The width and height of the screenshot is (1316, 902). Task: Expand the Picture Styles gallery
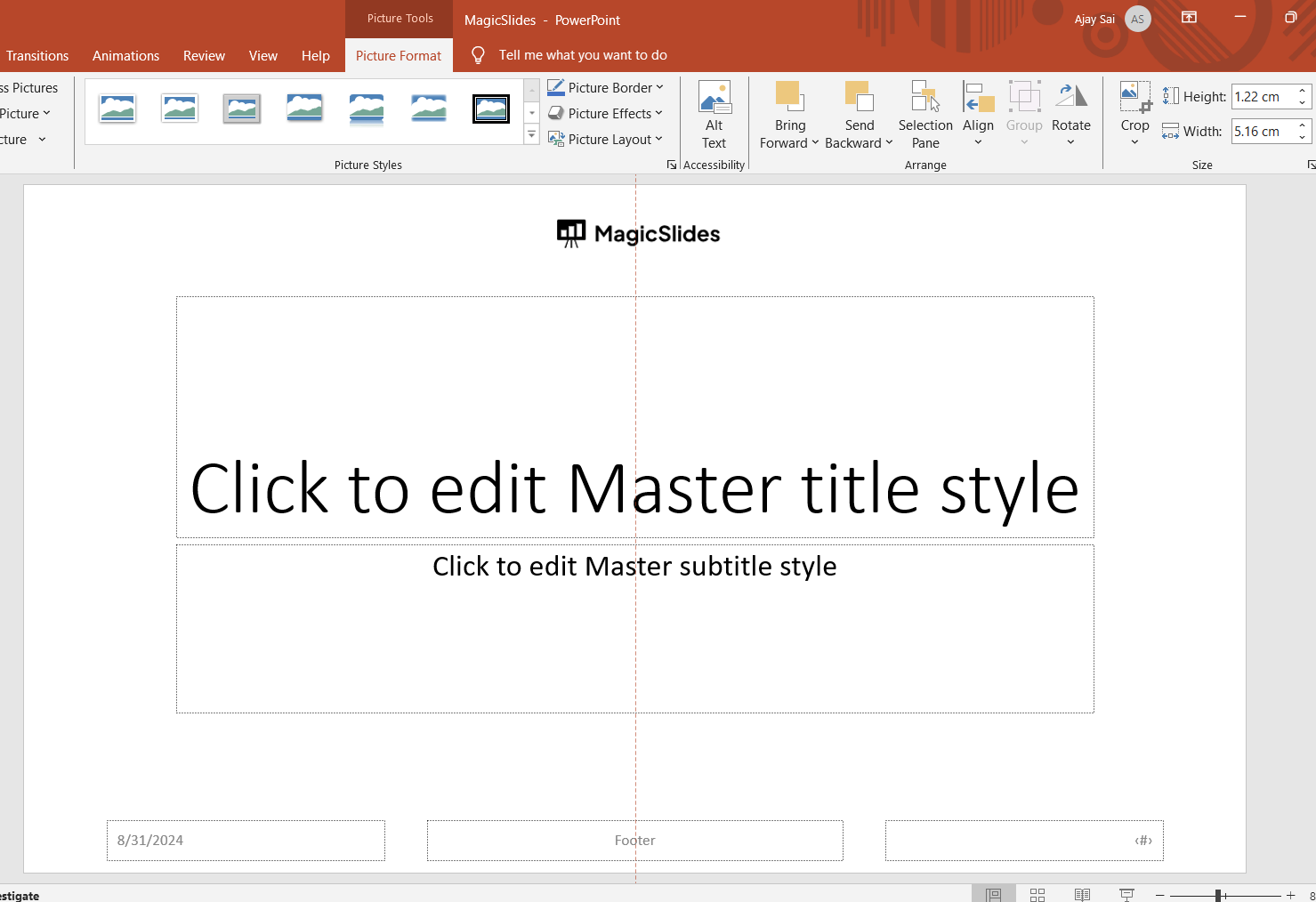[531, 135]
